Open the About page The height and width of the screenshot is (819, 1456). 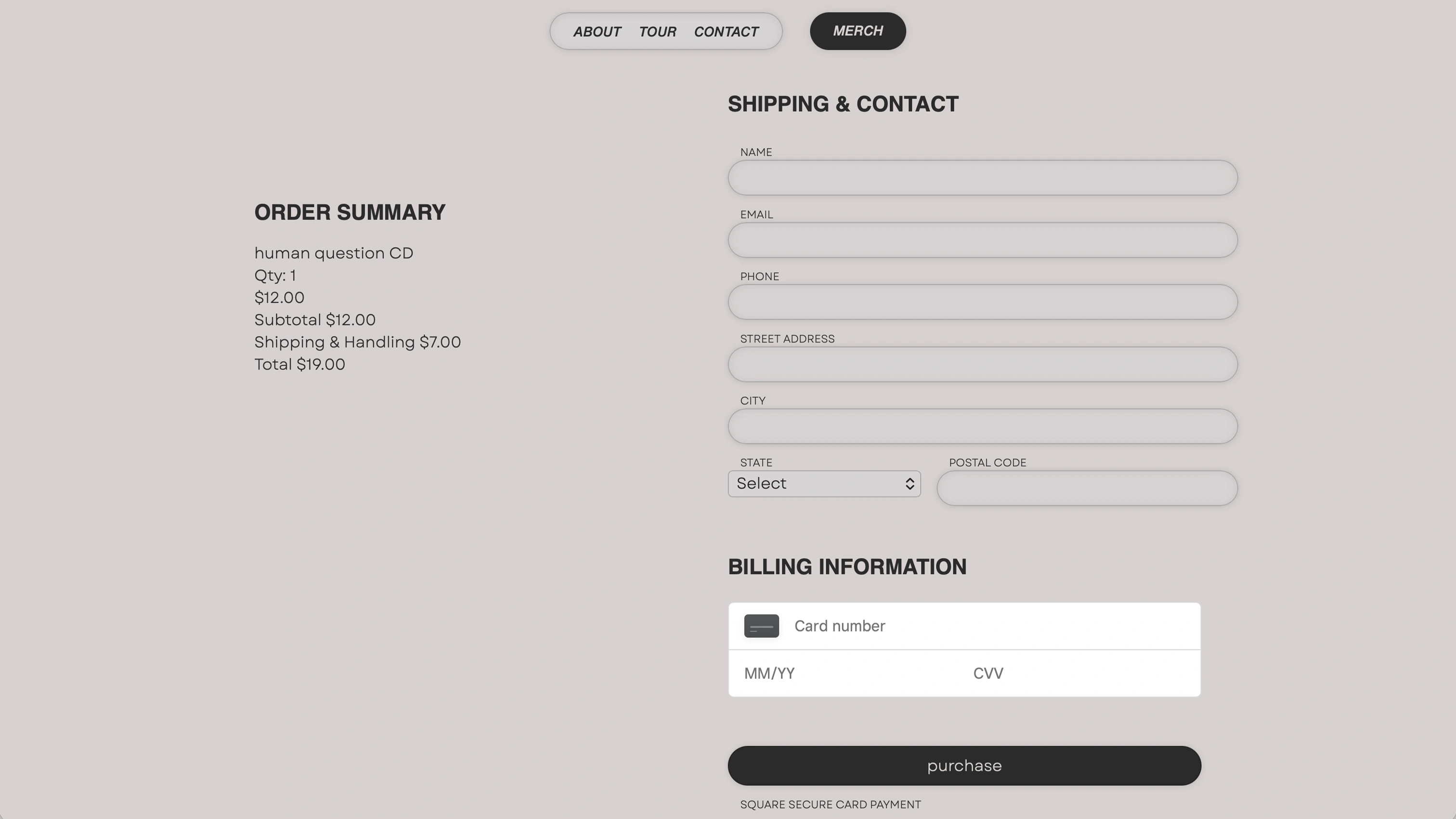597,32
